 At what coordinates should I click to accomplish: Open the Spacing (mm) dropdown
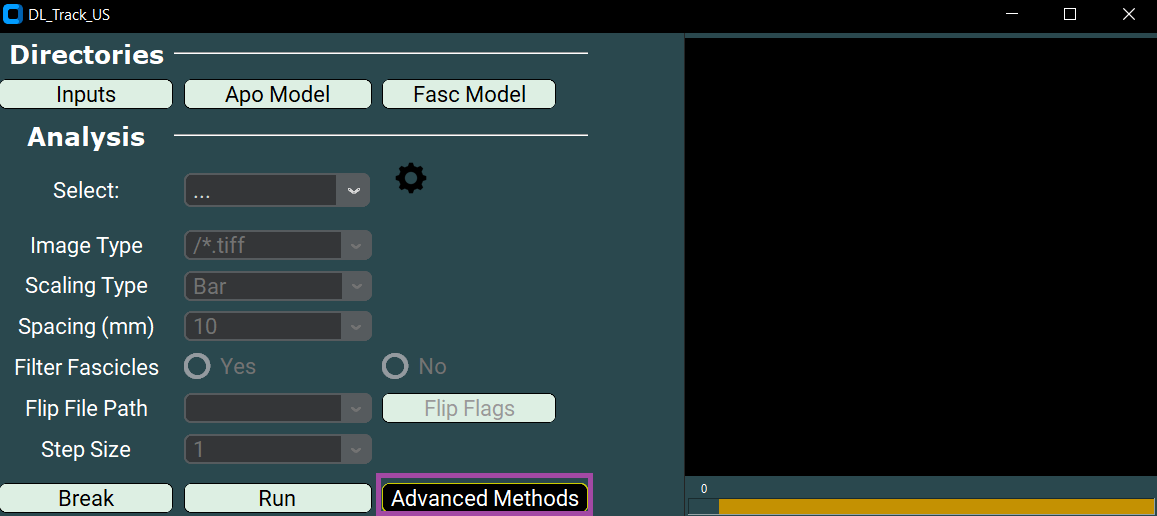(x=277, y=326)
